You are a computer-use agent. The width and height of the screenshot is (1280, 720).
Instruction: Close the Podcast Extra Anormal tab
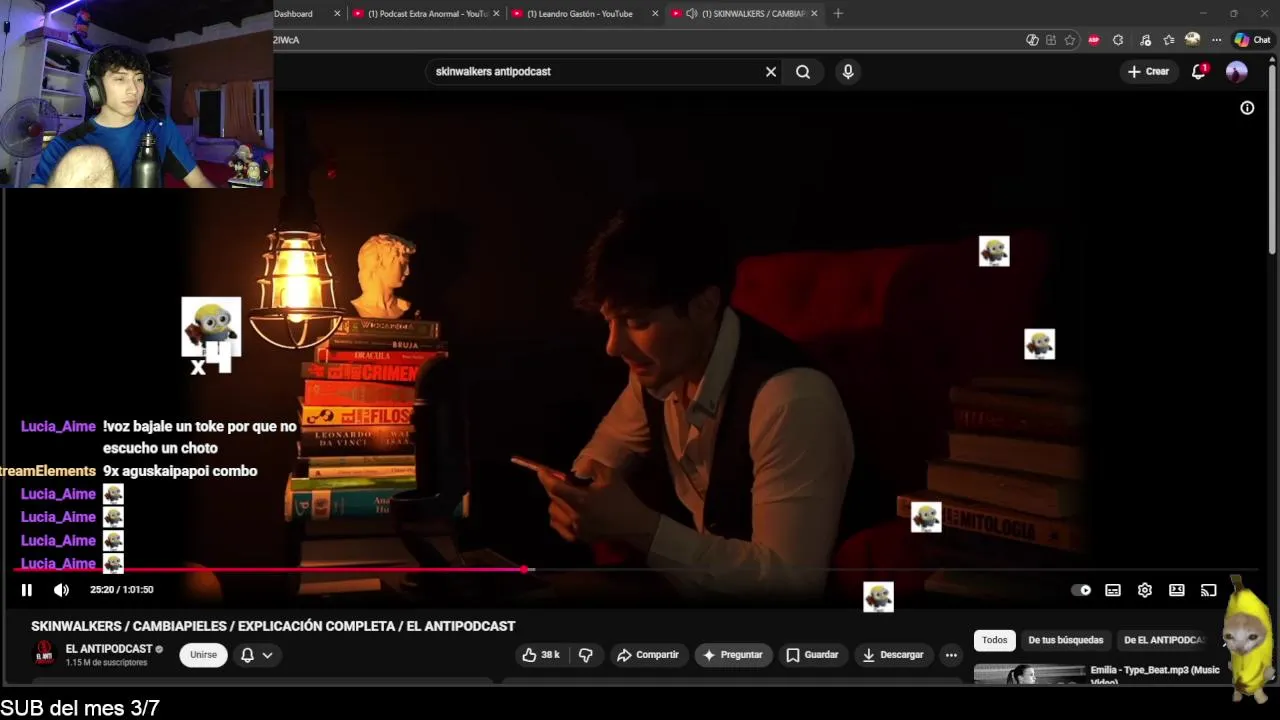[x=496, y=14]
